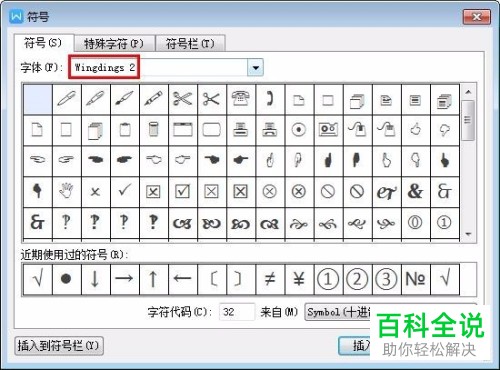Pick the checkmark symbol without a box
Image resolution: width=500 pixels, height=370 pixels.
125,192
